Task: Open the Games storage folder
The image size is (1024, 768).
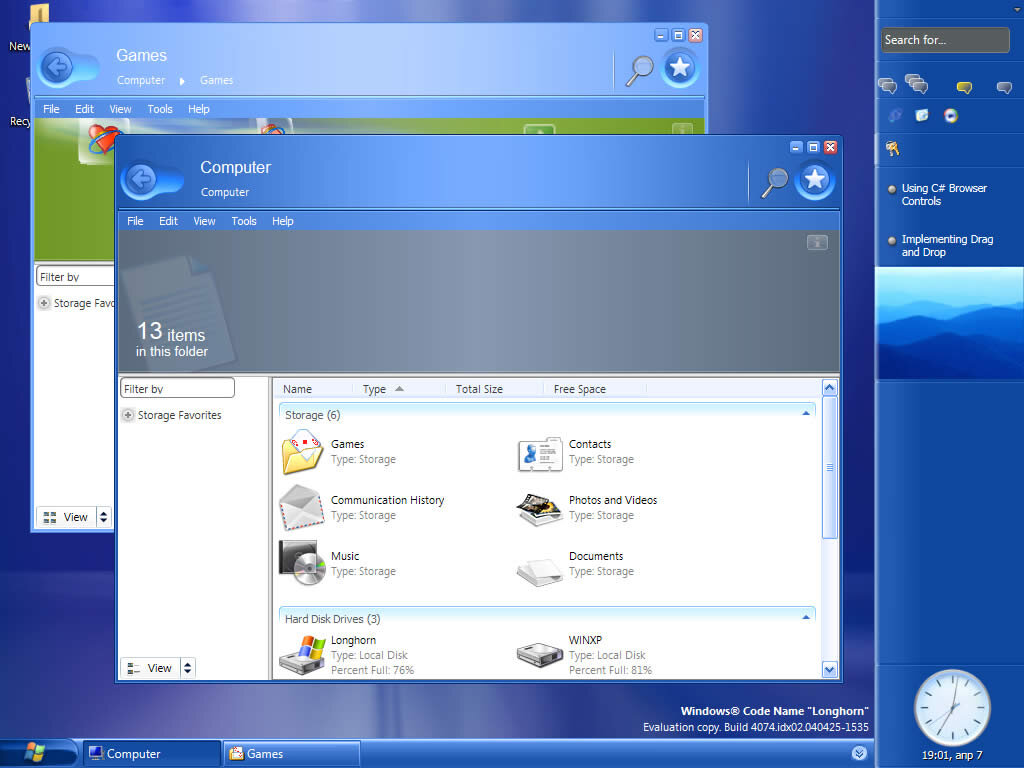Action: pos(347,444)
